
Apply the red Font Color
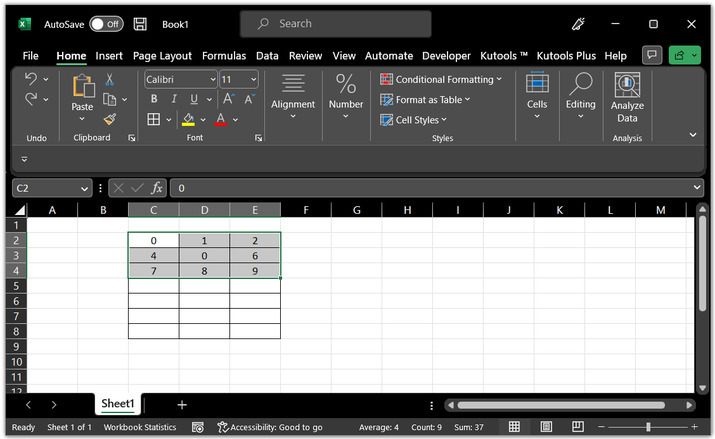[x=221, y=119]
